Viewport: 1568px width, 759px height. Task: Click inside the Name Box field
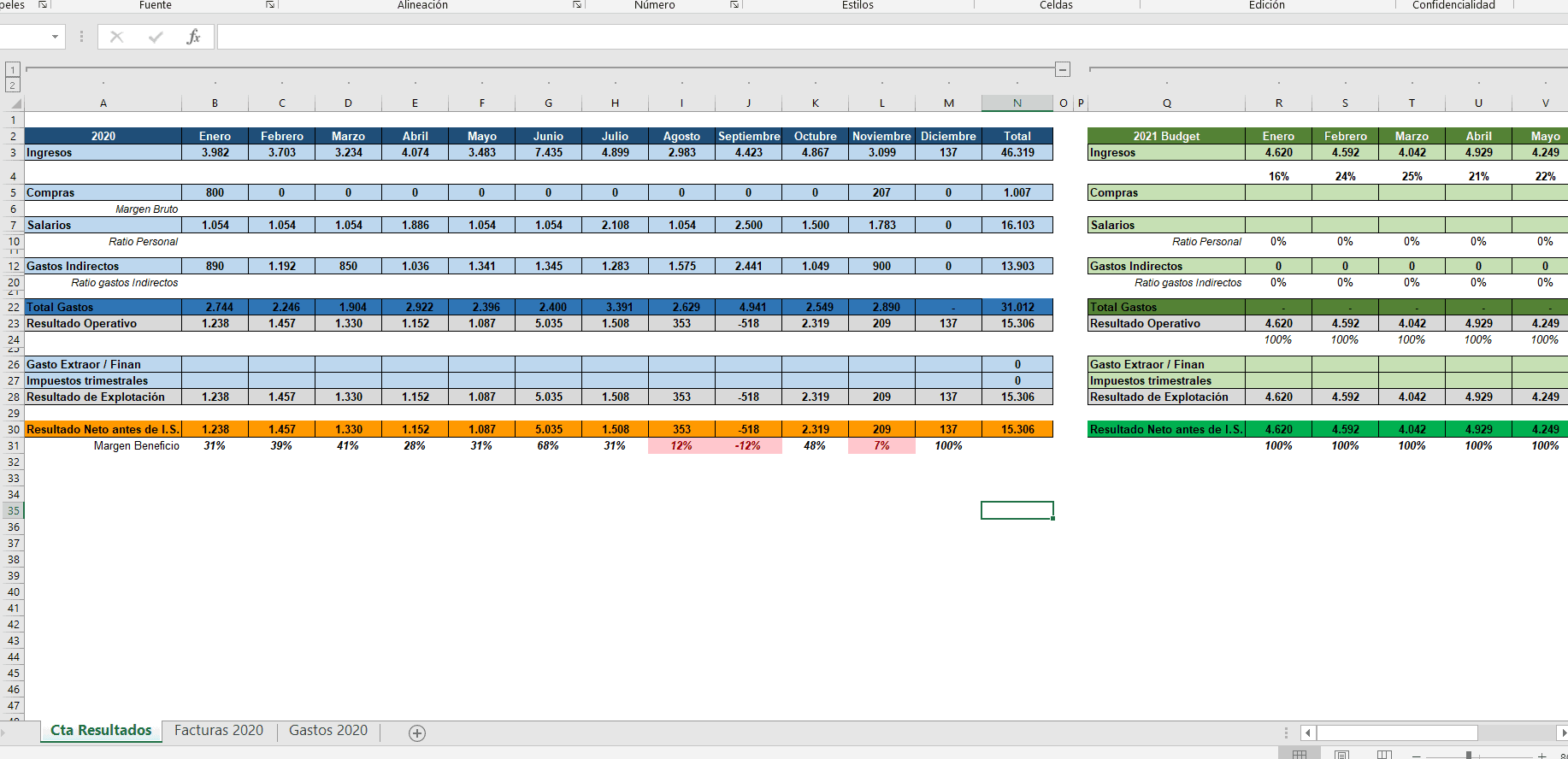(23, 37)
